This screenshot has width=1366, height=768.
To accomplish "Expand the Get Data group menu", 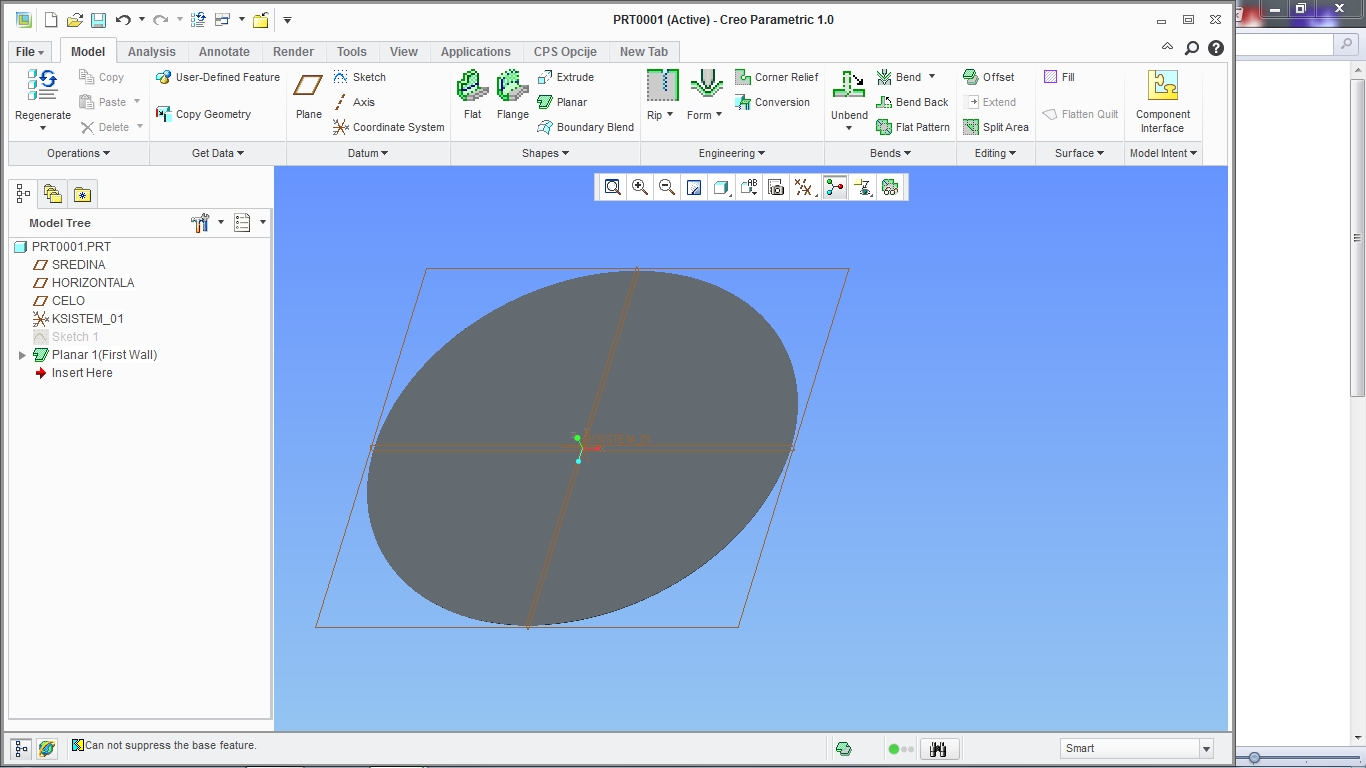I will tap(218, 153).
